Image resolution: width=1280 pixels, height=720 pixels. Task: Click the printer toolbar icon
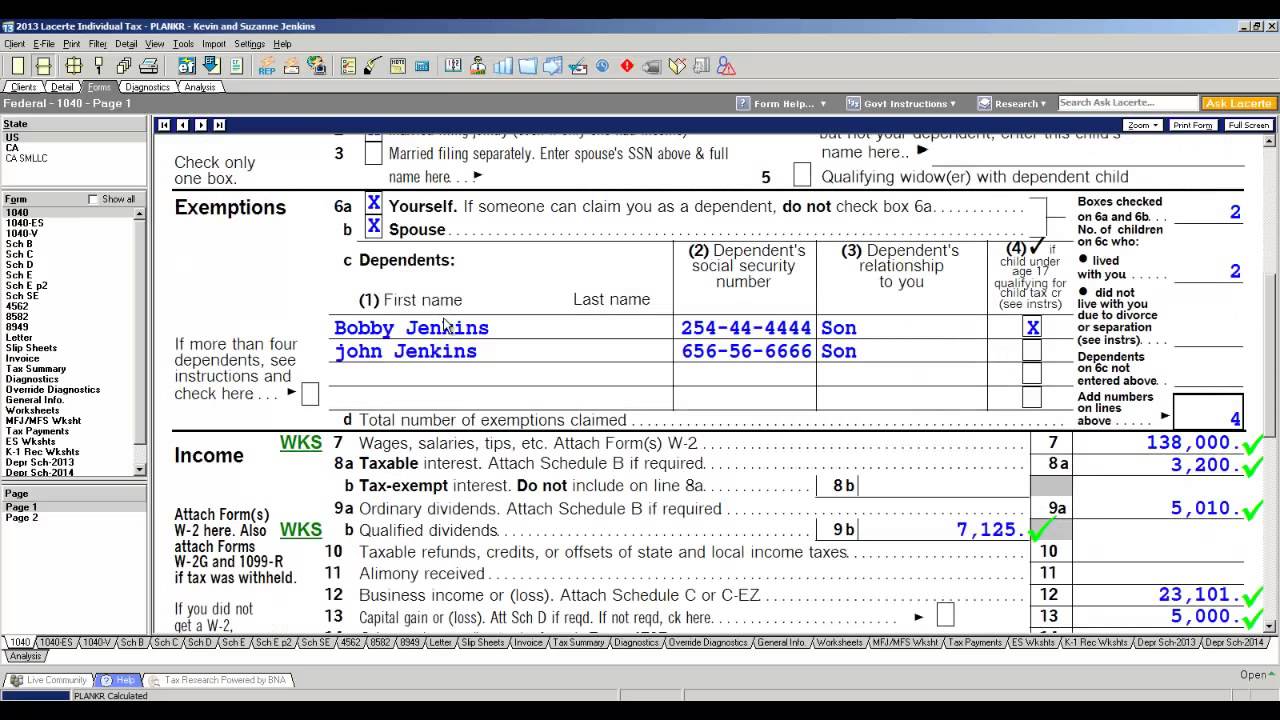point(149,66)
